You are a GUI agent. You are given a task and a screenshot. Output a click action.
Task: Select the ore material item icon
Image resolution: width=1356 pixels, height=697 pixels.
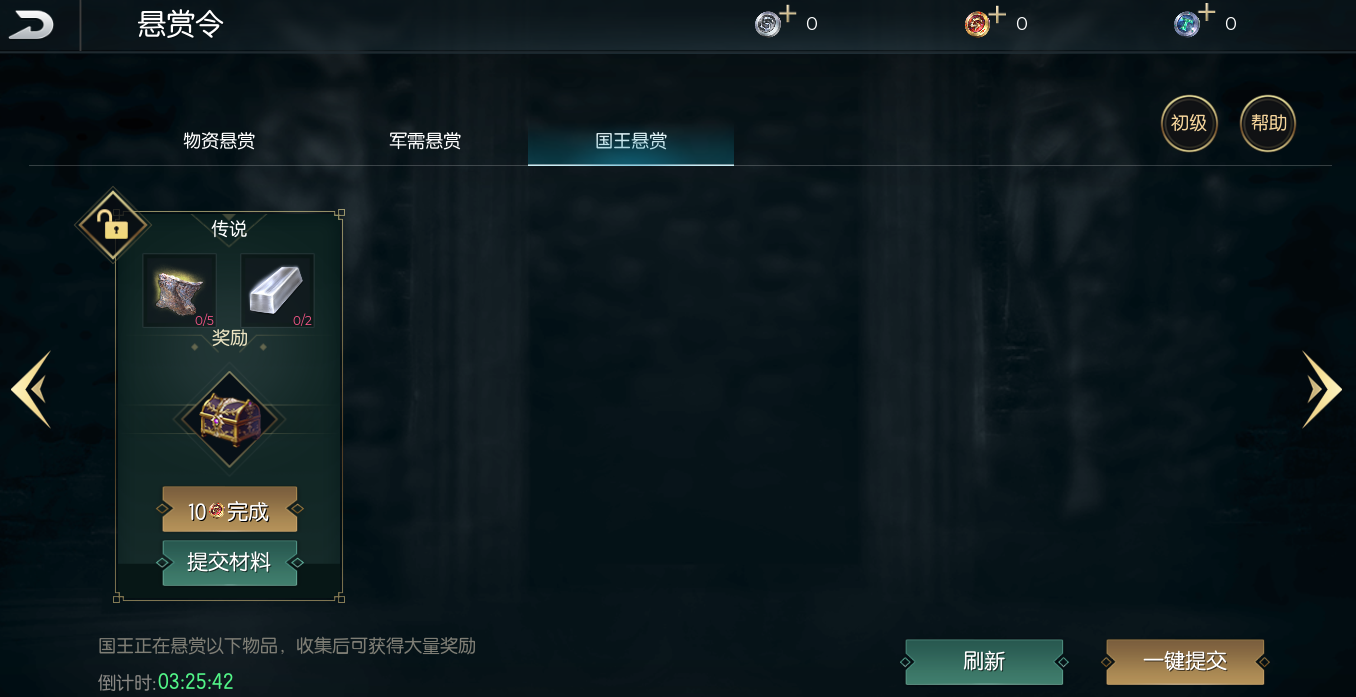pyautogui.click(x=180, y=291)
